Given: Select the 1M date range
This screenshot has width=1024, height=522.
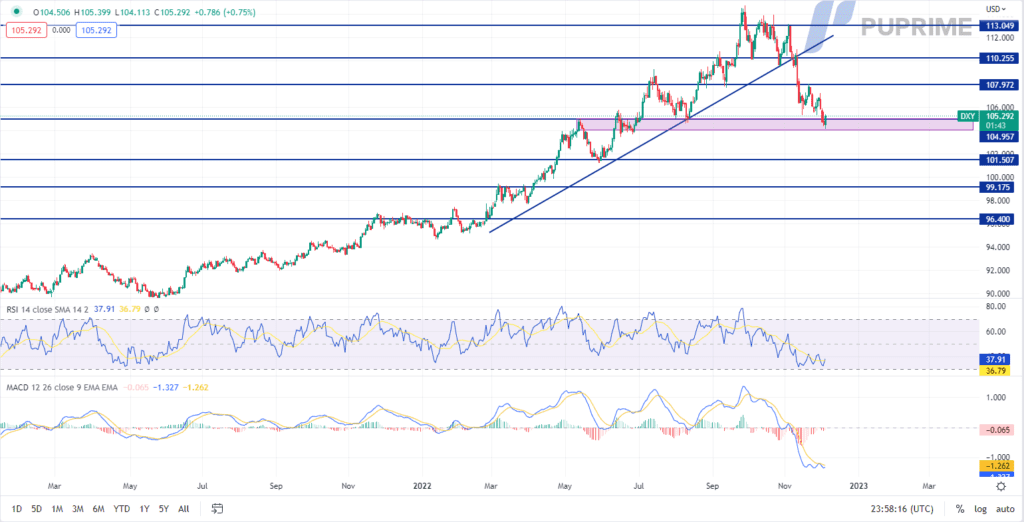Looking at the screenshot, I should [x=57, y=508].
